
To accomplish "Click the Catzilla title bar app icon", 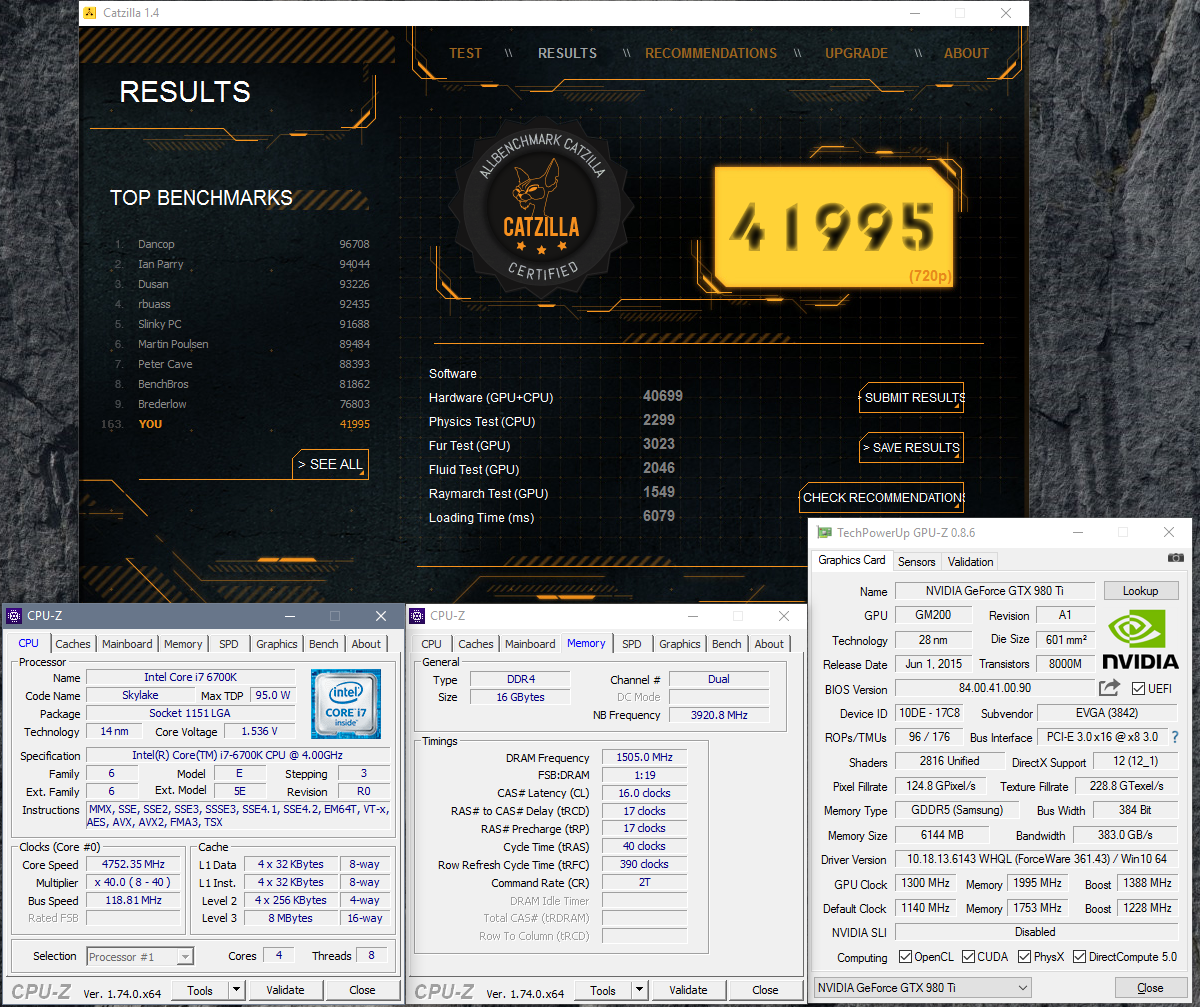I will coord(91,13).
